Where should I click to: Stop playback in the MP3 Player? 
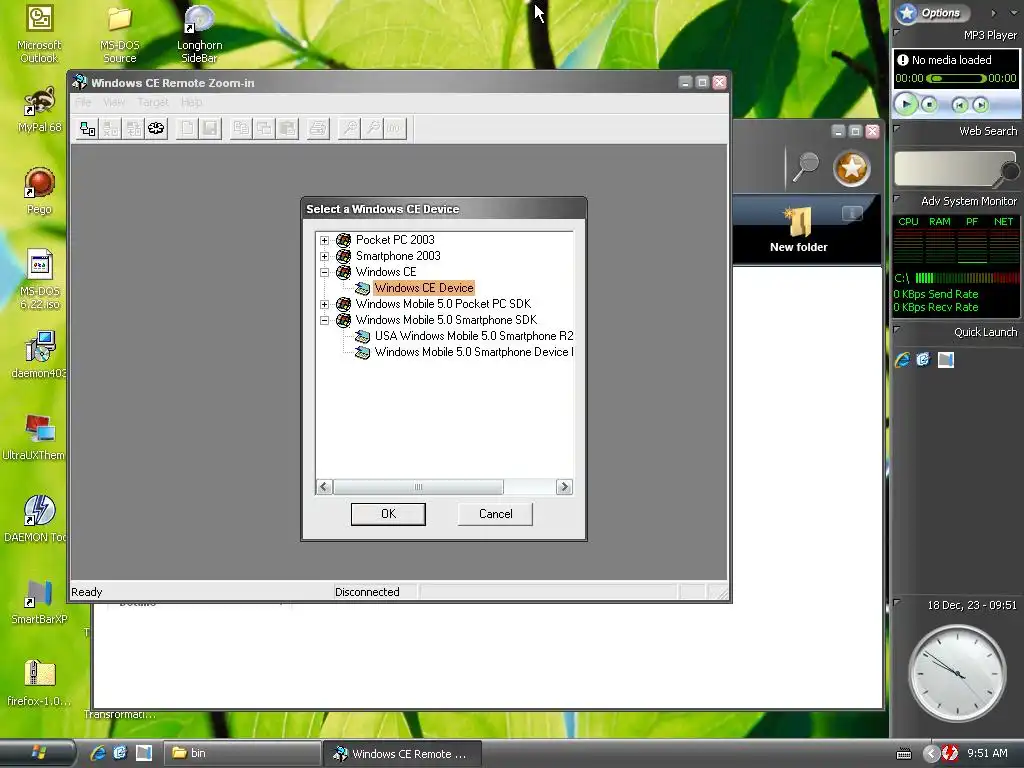pyautogui.click(x=929, y=104)
